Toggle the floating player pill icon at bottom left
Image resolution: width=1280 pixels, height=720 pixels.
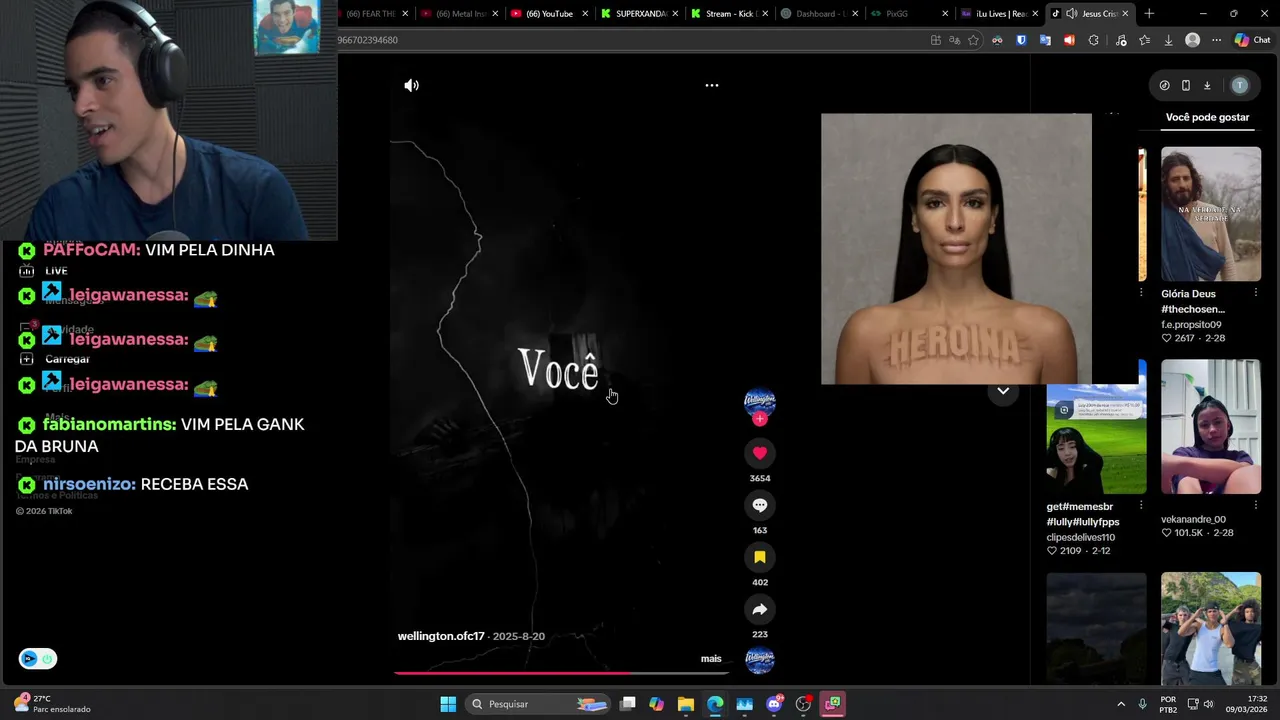(38, 658)
